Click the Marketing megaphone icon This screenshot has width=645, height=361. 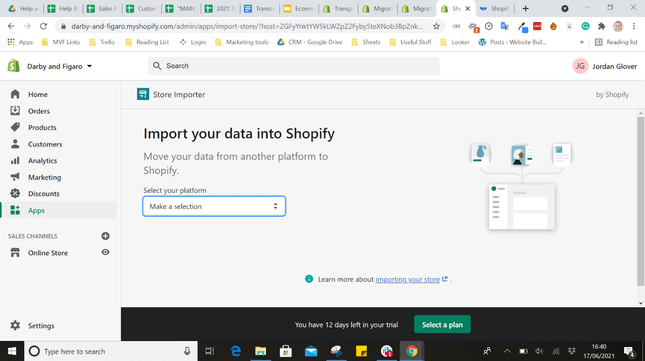click(x=15, y=177)
